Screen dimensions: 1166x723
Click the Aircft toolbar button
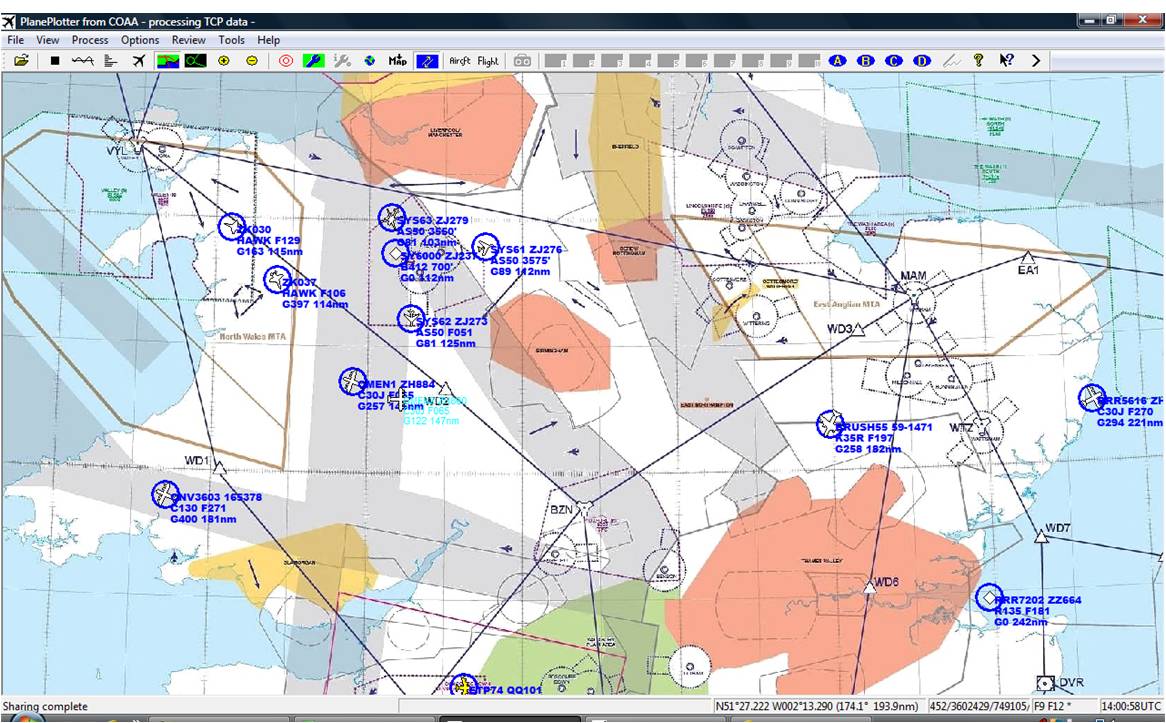coord(460,61)
